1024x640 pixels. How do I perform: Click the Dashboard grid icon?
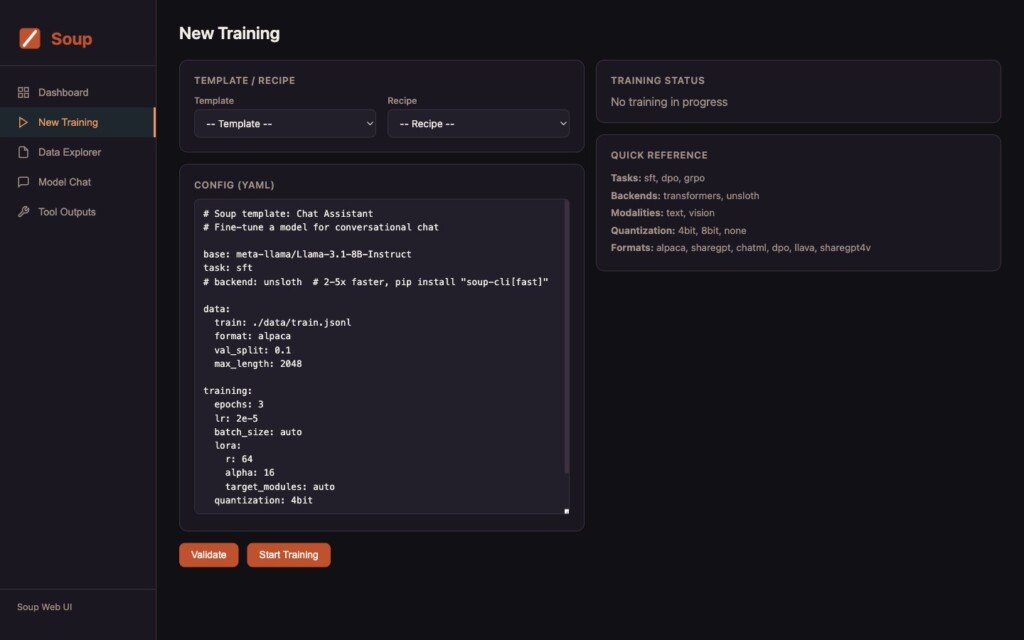24,93
